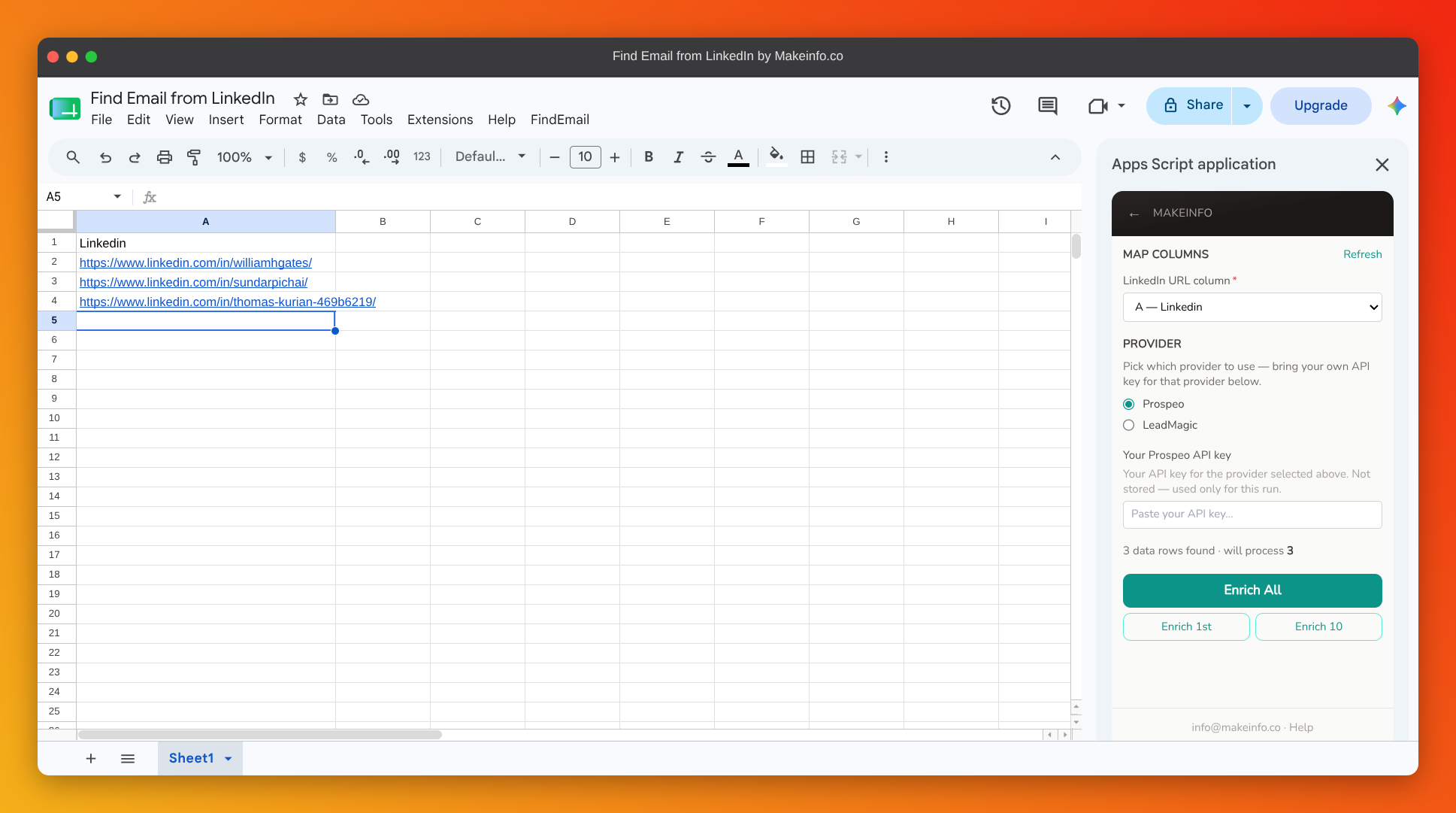The width and height of the screenshot is (1456, 813).
Task: Close the Apps Script application sidebar
Action: pos(1382,165)
